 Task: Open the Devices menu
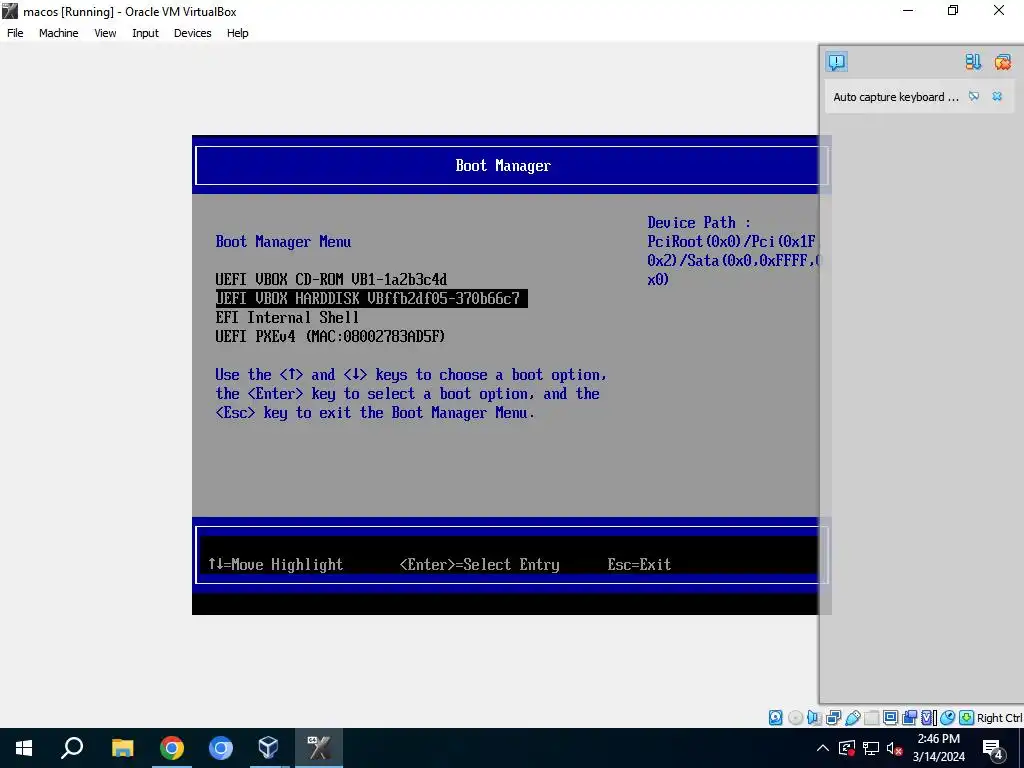(x=192, y=33)
